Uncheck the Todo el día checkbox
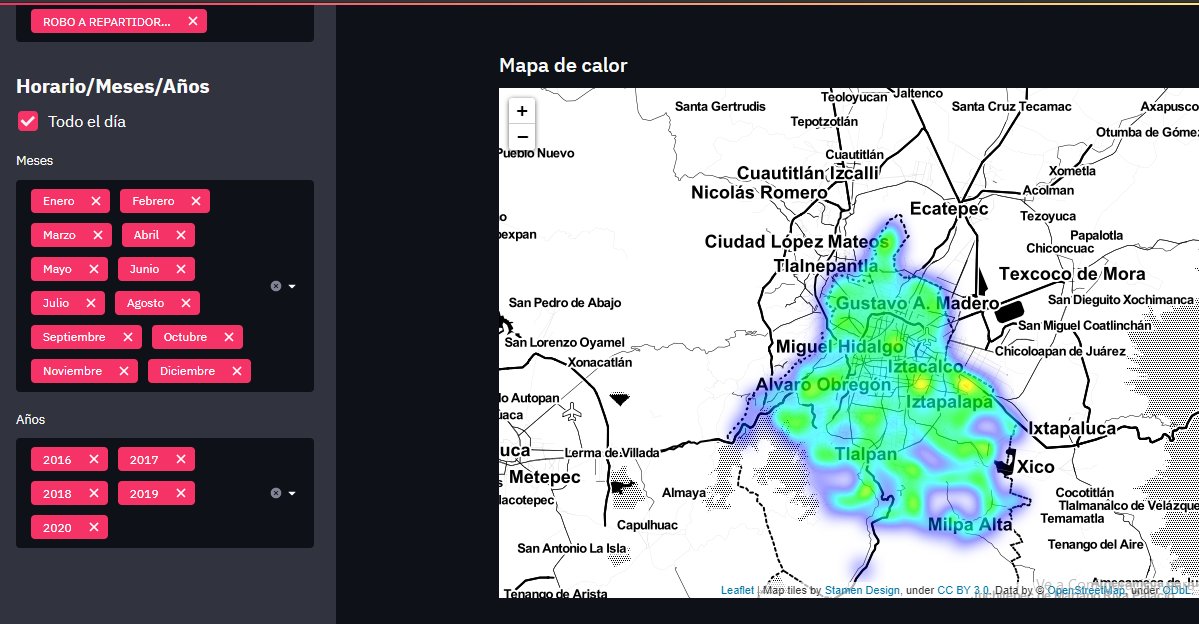This screenshot has height=624, width=1199. pyautogui.click(x=28, y=121)
